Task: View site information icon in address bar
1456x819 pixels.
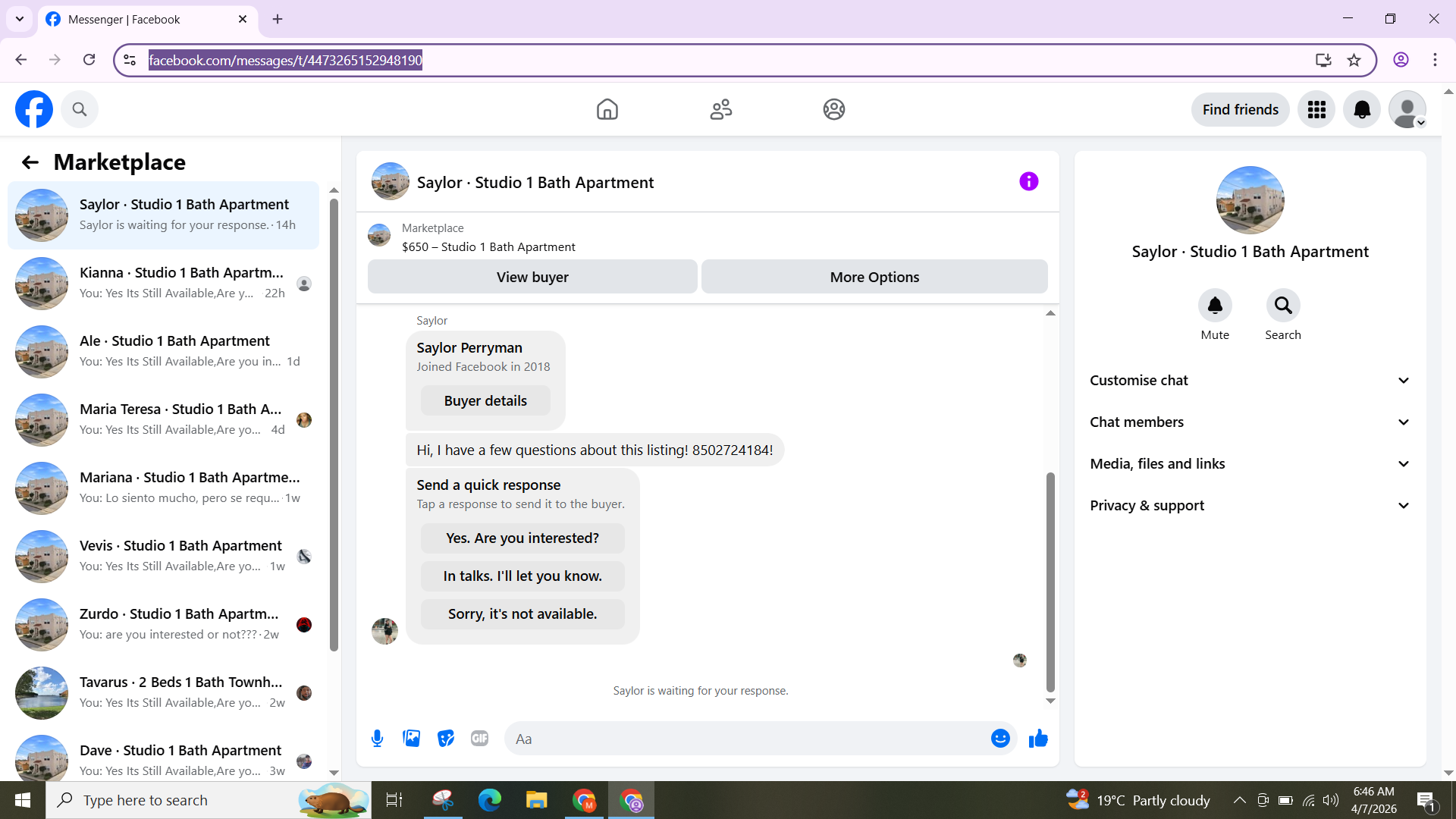Action: [x=130, y=60]
